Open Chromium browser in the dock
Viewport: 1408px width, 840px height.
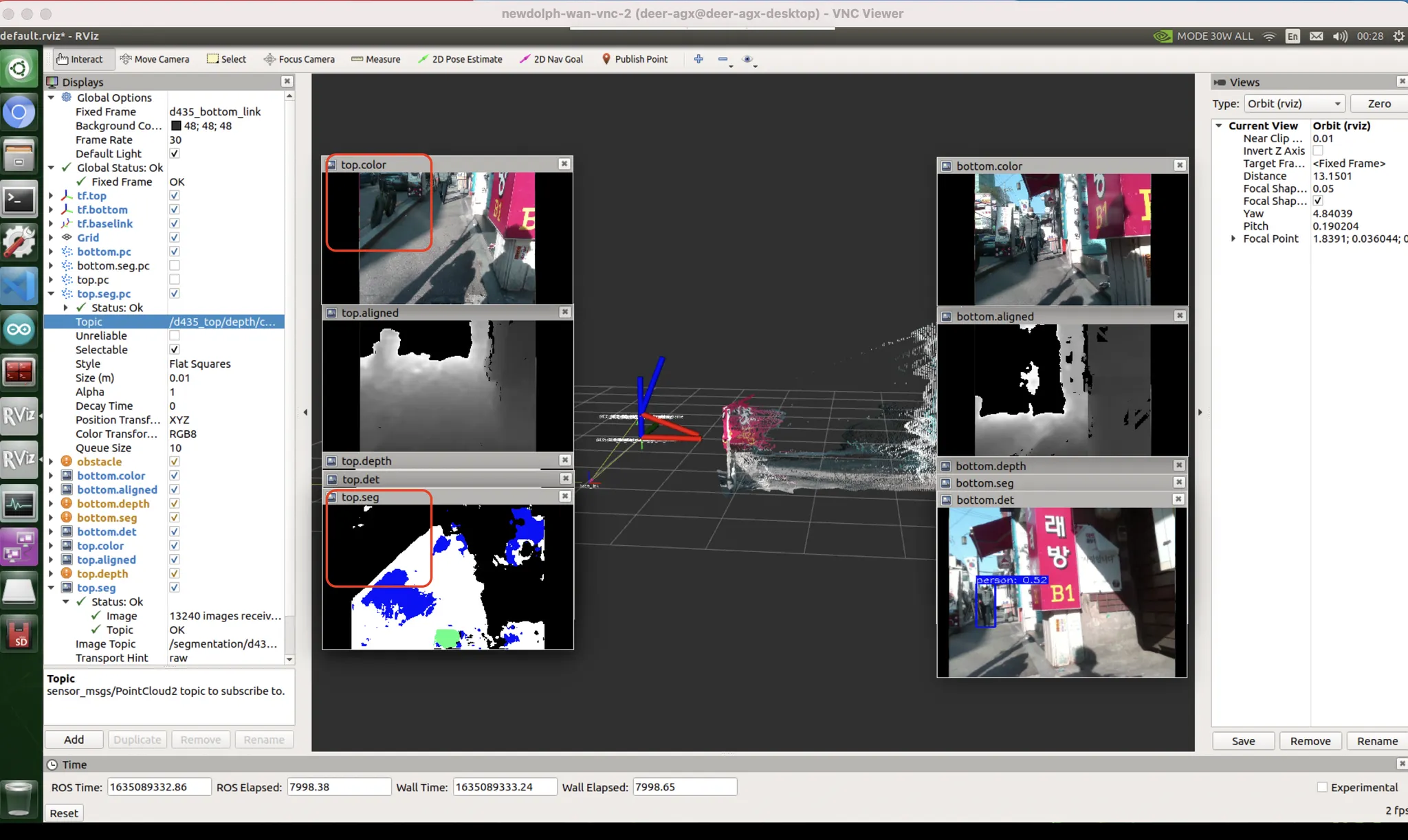pyautogui.click(x=19, y=112)
